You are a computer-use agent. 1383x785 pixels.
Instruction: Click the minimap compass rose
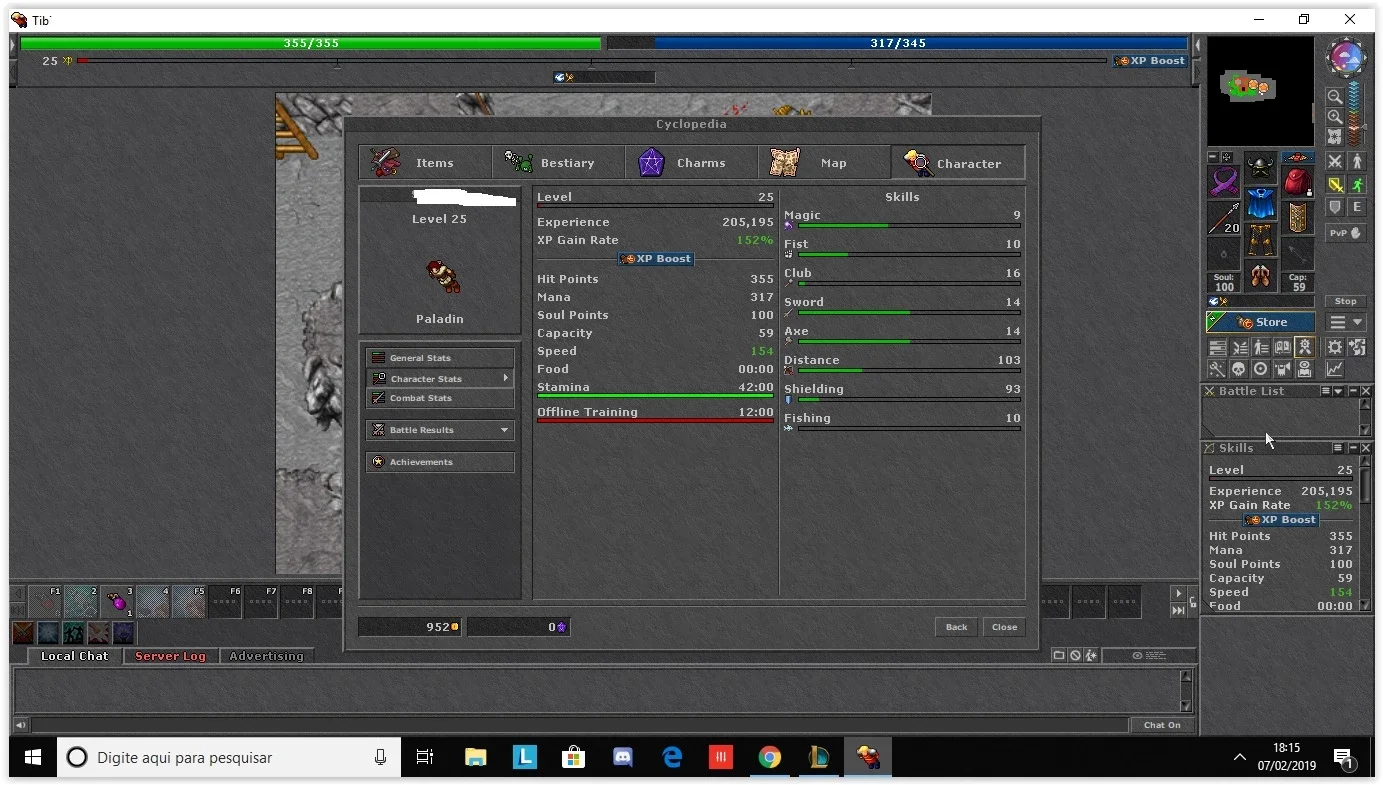1345,58
